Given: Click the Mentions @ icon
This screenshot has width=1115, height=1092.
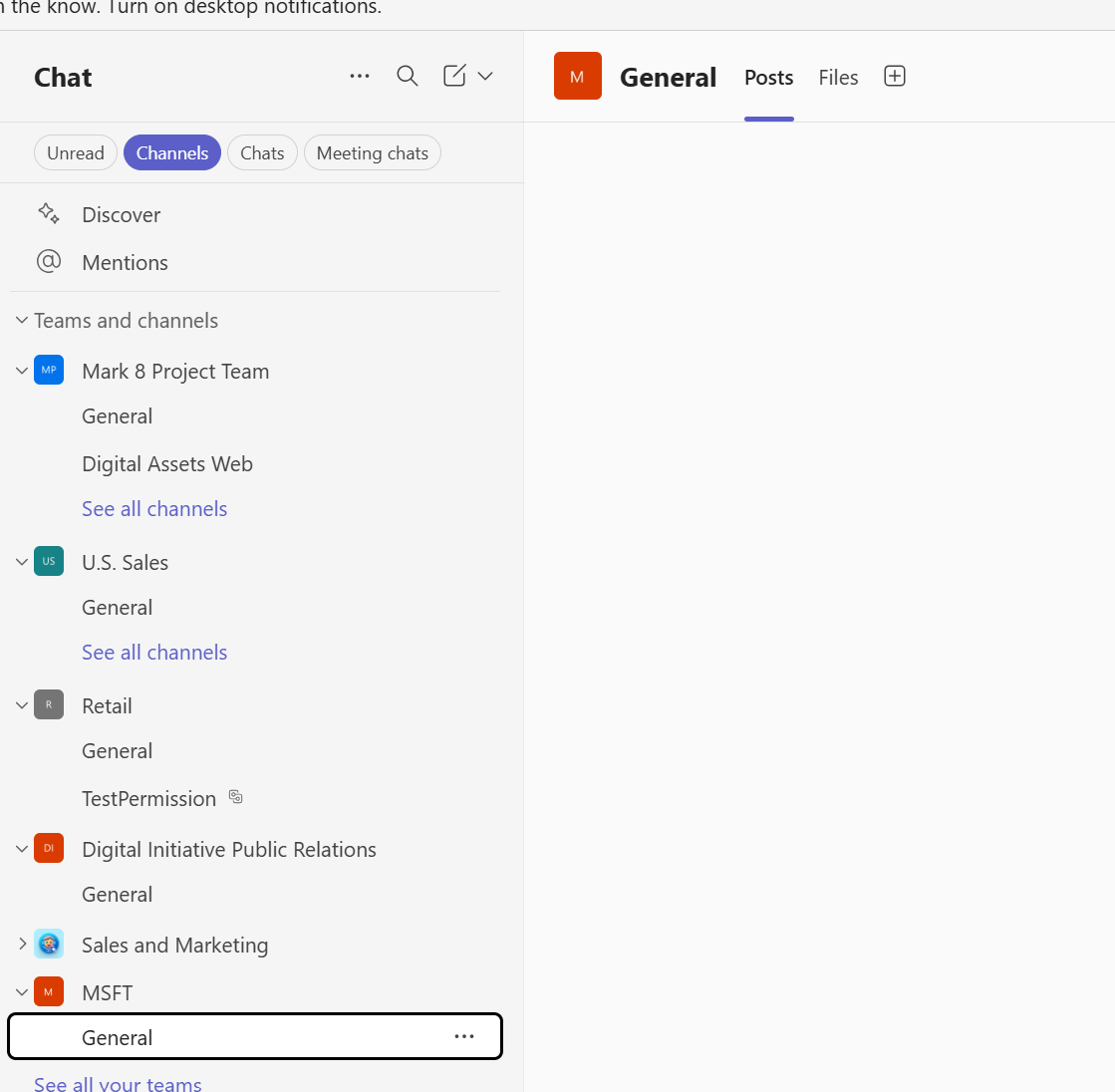Looking at the screenshot, I should 49,262.
